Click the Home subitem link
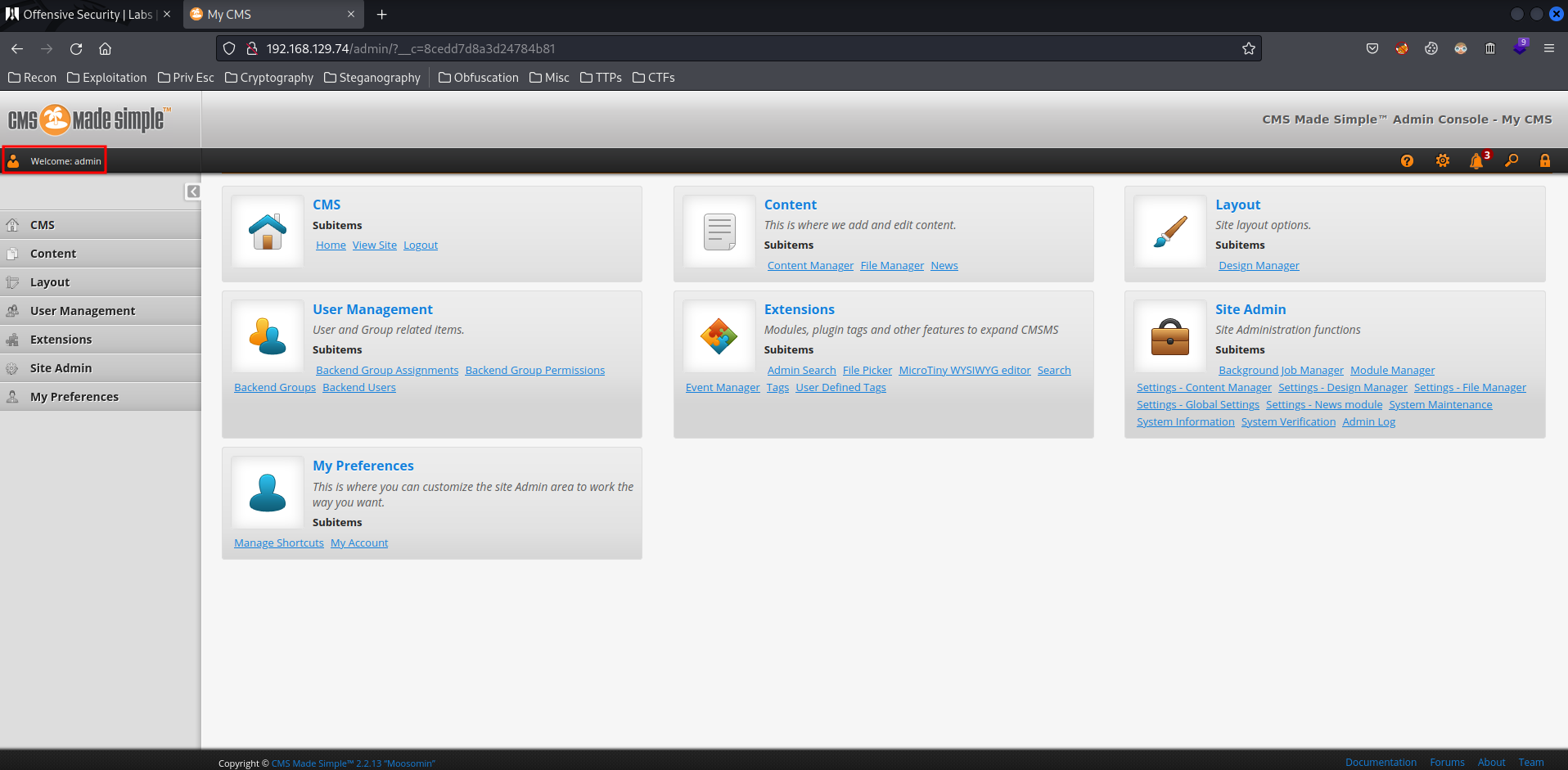This screenshot has width=1568, height=770. [x=331, y=245]
